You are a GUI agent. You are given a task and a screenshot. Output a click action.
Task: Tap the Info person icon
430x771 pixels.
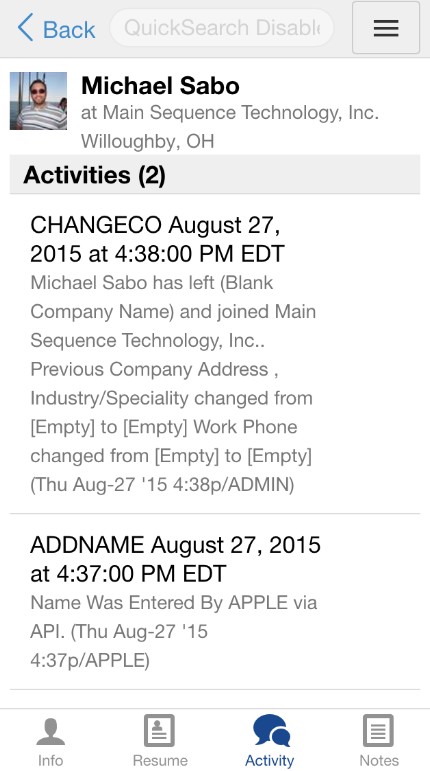(x=51, y=731)
